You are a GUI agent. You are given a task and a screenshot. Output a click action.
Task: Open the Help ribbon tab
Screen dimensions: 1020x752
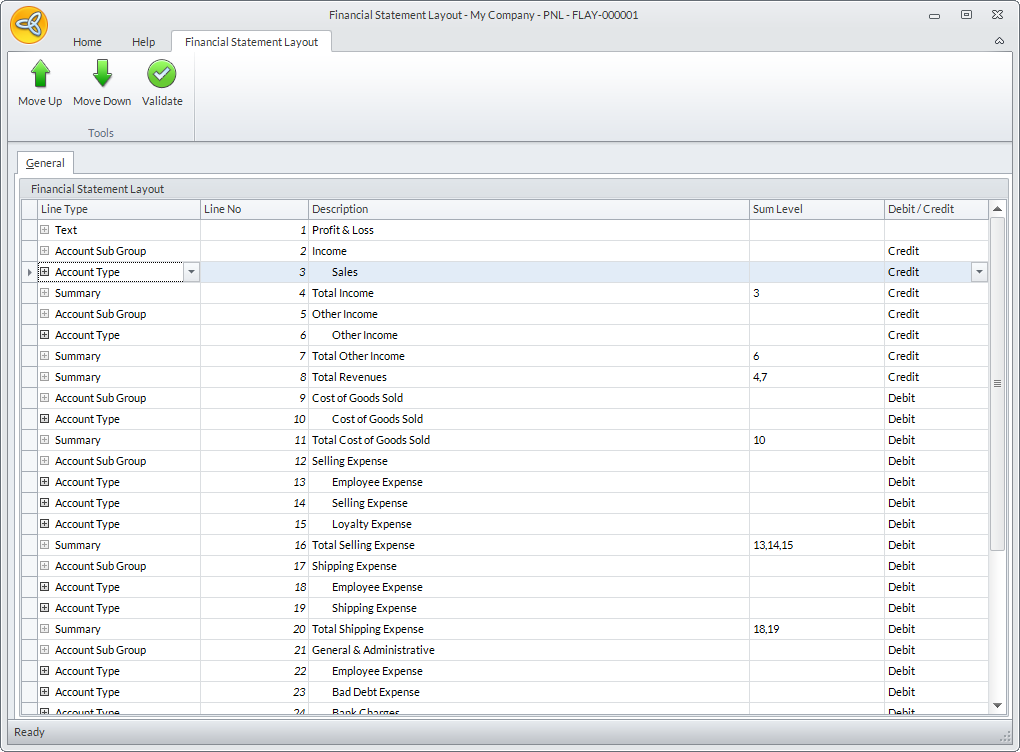tap(144, 42)
